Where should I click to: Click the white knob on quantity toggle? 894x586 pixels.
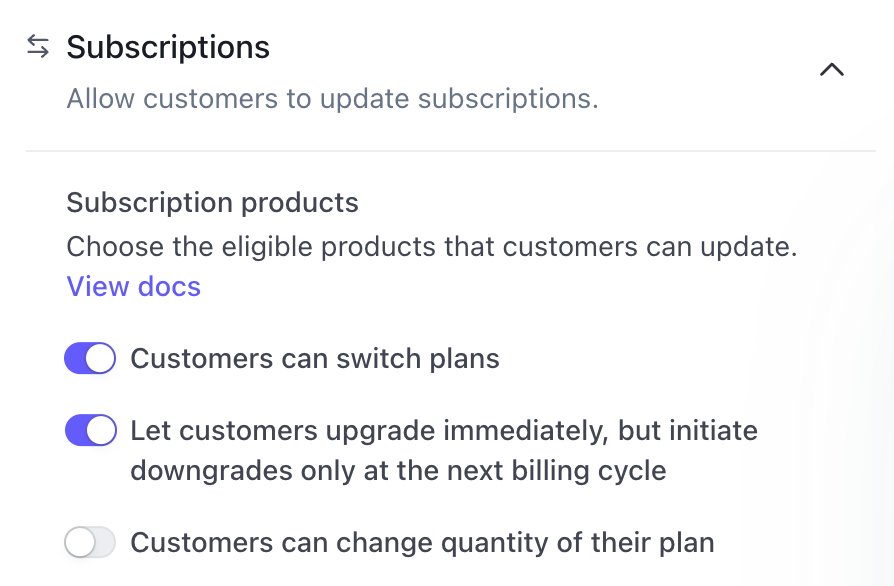(79, 543)
